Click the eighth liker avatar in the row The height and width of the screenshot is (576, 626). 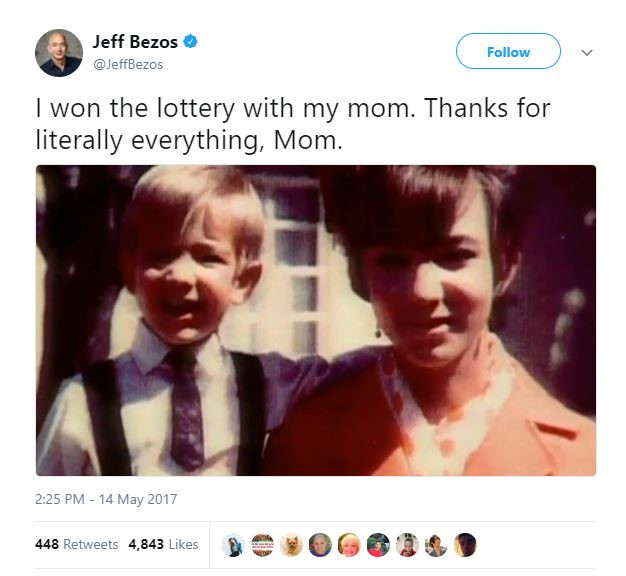click(x=436, y=544)
